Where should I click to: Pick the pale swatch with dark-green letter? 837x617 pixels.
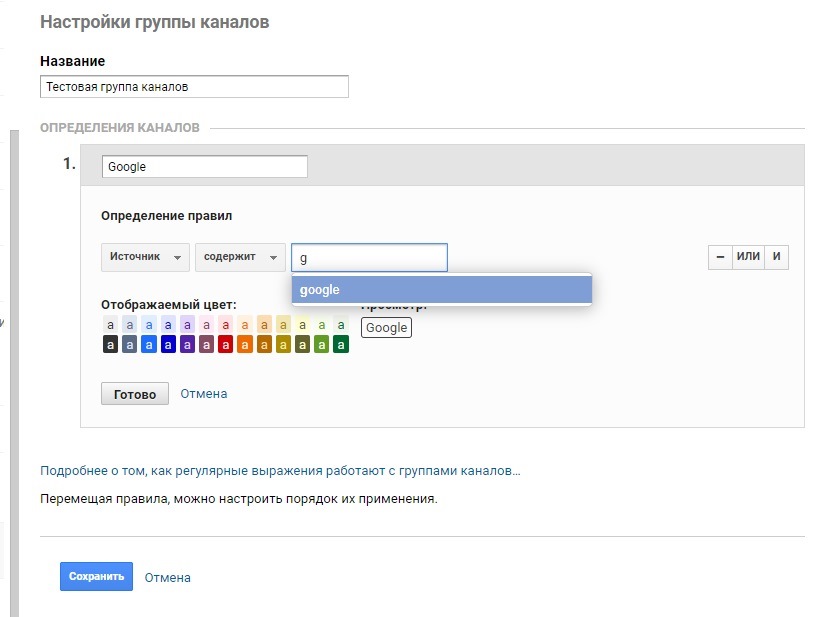coord(341,325)
